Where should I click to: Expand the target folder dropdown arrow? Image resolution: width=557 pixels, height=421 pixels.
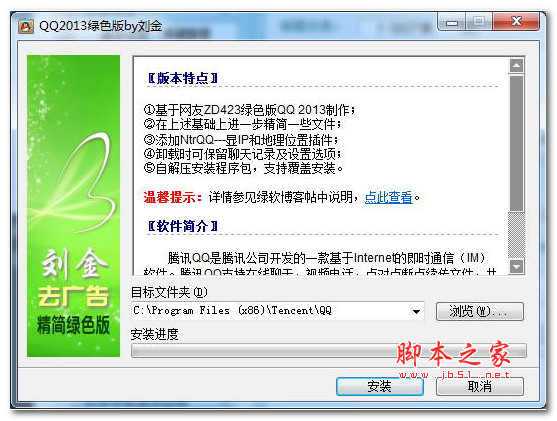point(416,312)
